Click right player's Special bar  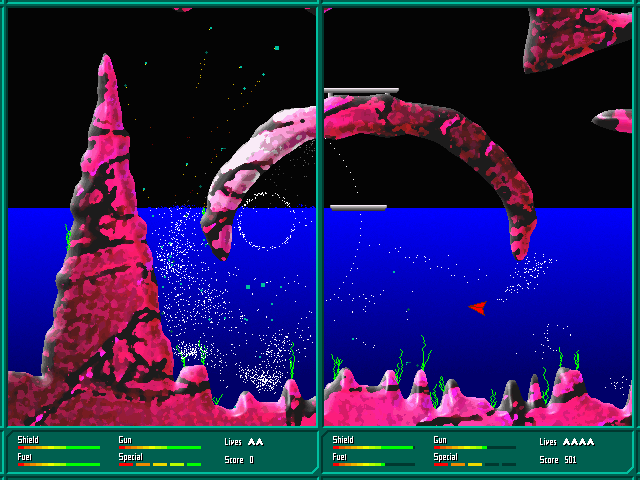click(x=474, y=464)
